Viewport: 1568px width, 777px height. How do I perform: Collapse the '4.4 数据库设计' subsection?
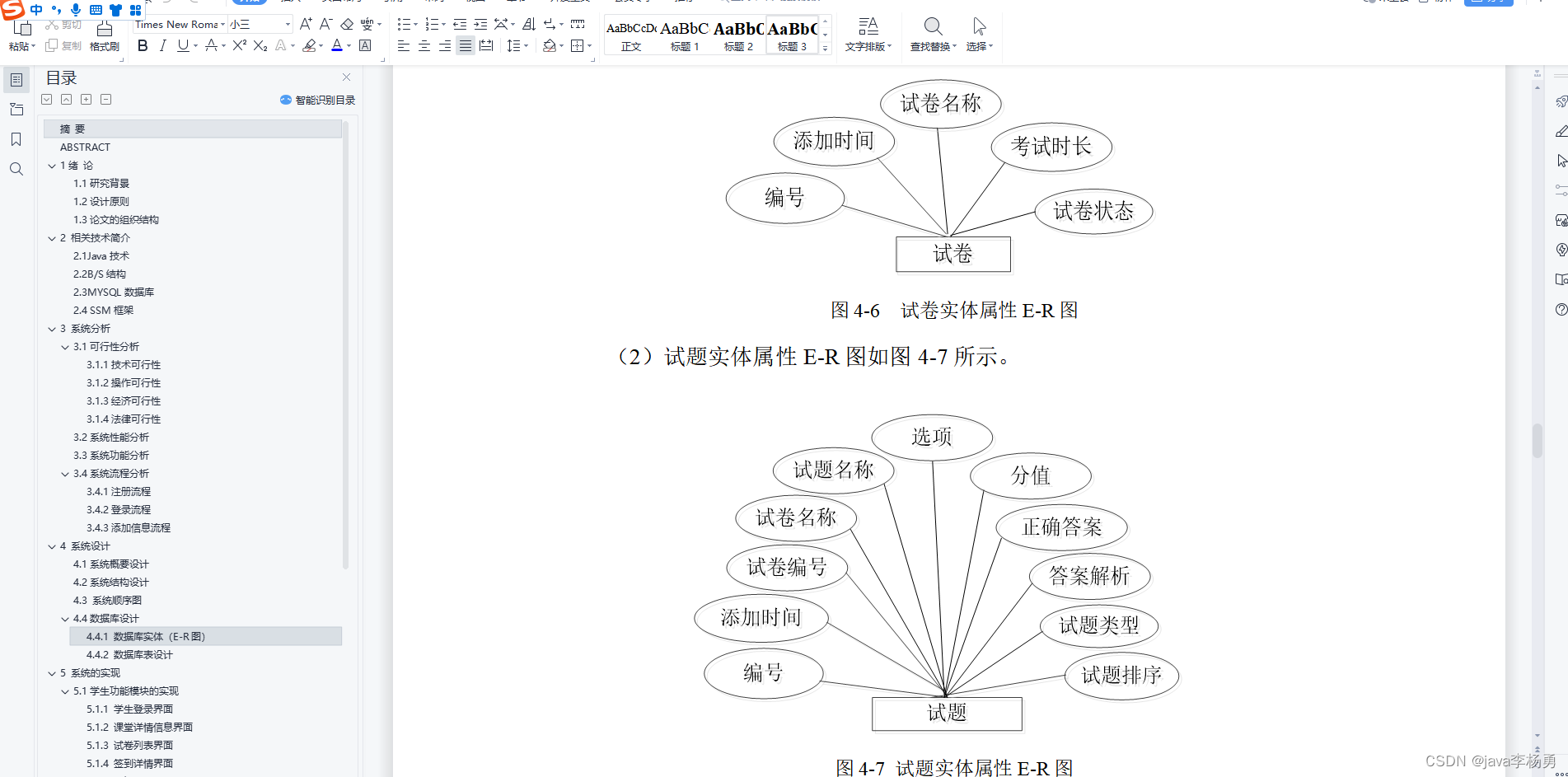(65, 619)
